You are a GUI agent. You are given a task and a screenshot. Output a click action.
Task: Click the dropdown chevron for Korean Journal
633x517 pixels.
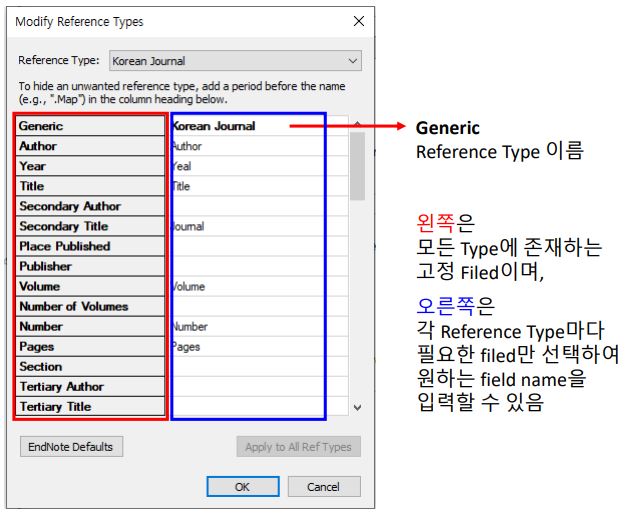point(352,61)
